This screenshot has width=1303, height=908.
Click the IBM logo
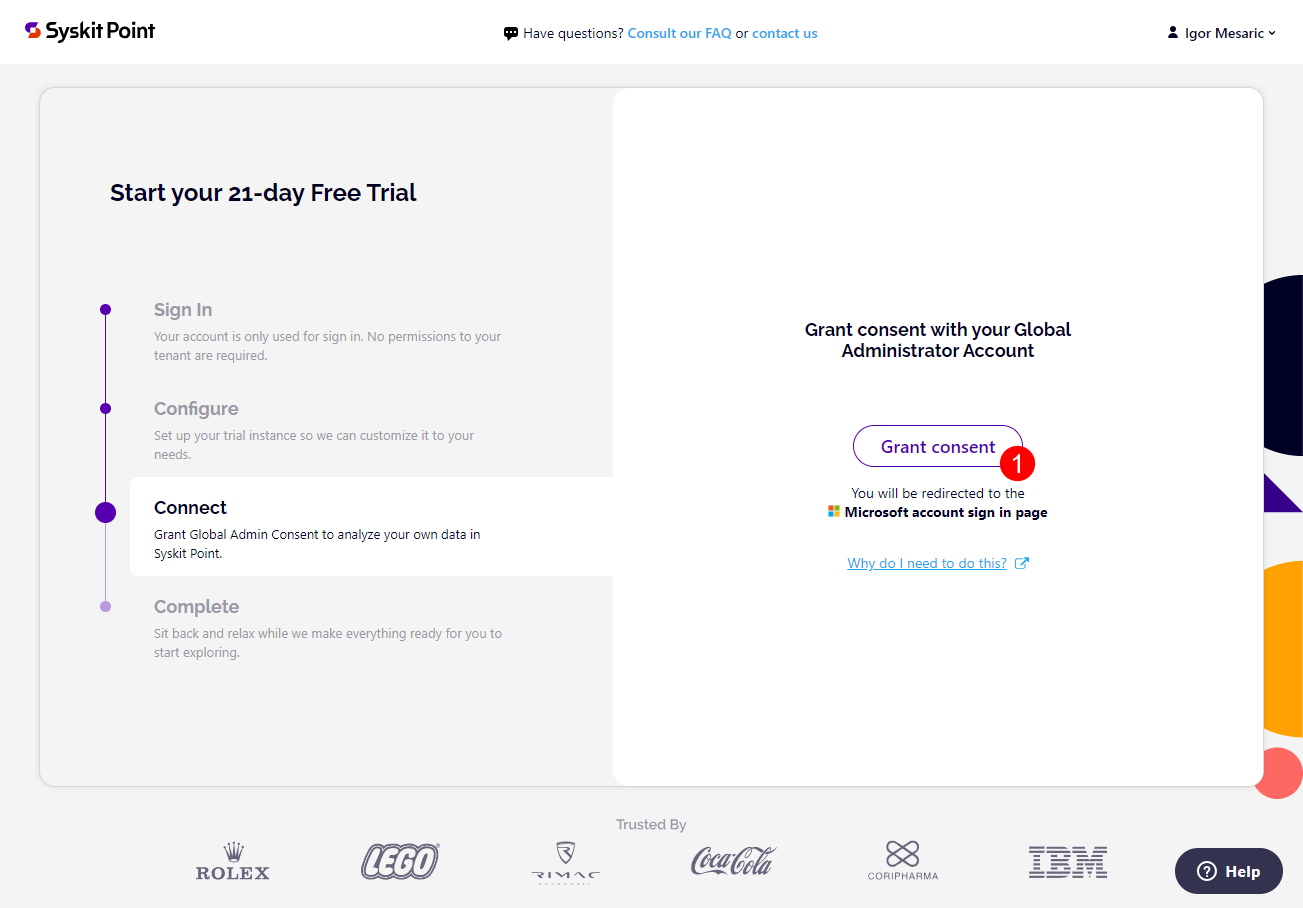1068,861
